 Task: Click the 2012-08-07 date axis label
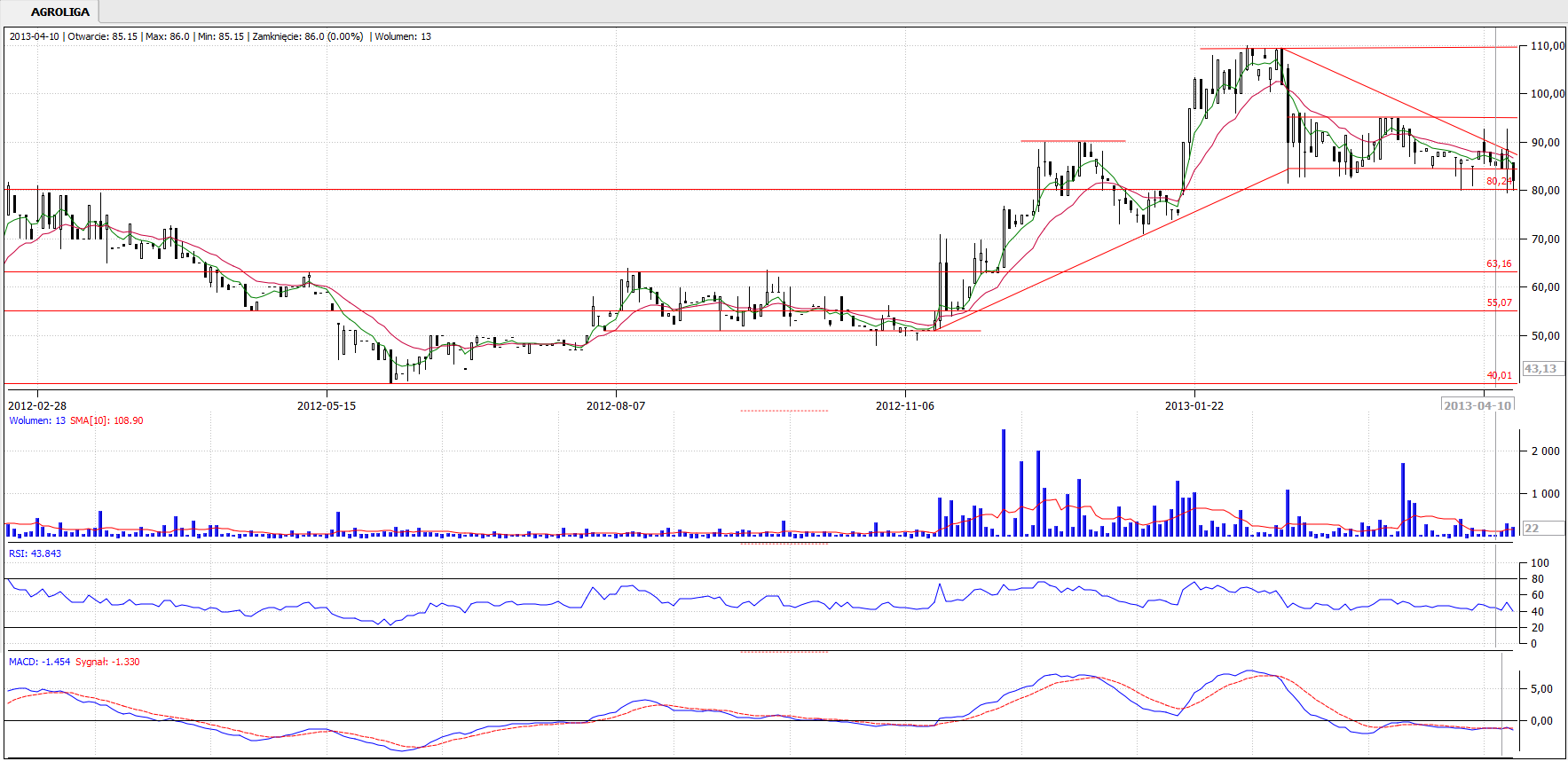tap(616, 406)
